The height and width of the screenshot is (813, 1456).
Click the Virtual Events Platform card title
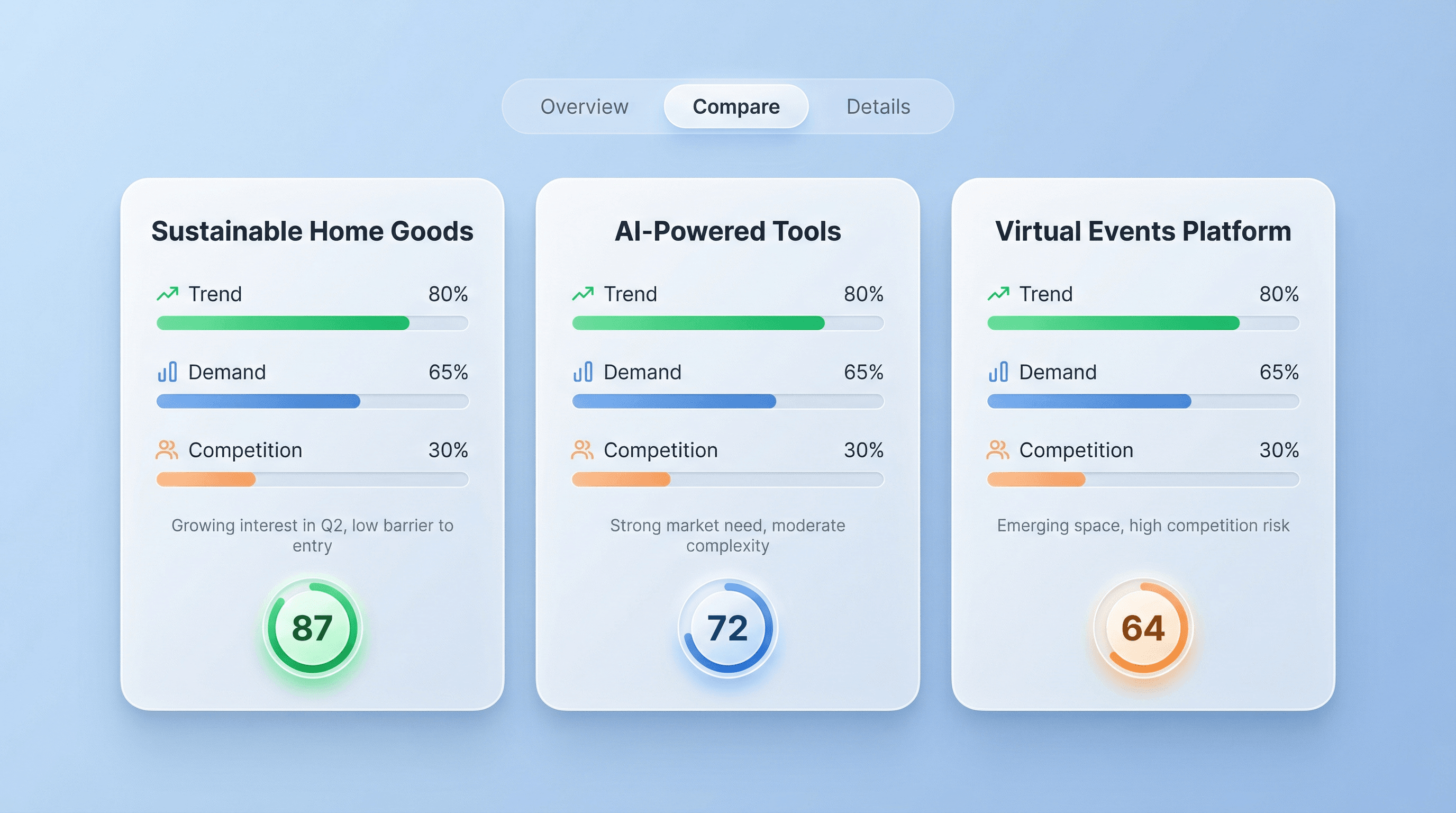(x=1143, y=231)
